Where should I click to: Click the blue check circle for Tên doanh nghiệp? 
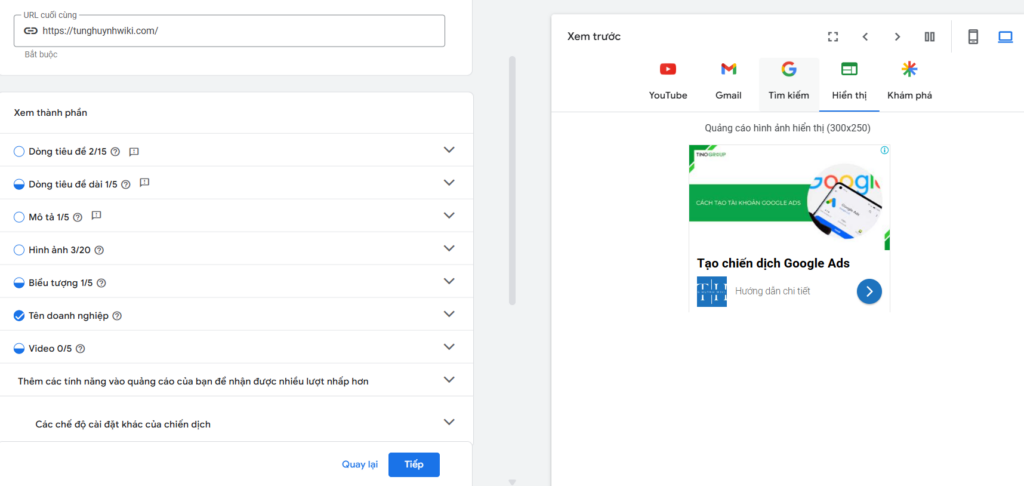point(19,316)
